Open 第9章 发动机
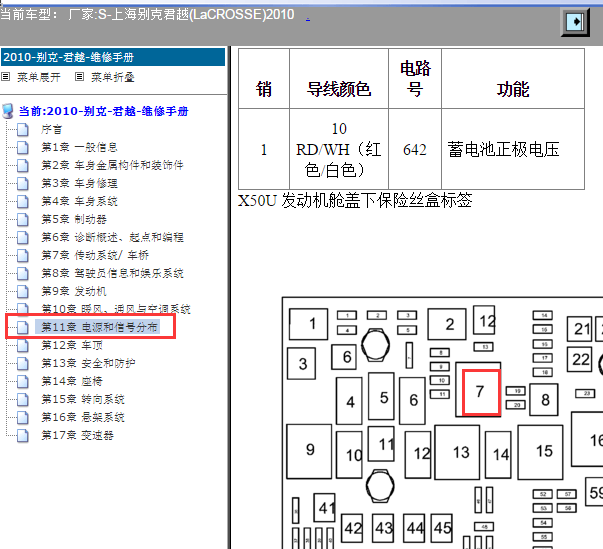This screenshot has height=549, width=603. [74, 291]
